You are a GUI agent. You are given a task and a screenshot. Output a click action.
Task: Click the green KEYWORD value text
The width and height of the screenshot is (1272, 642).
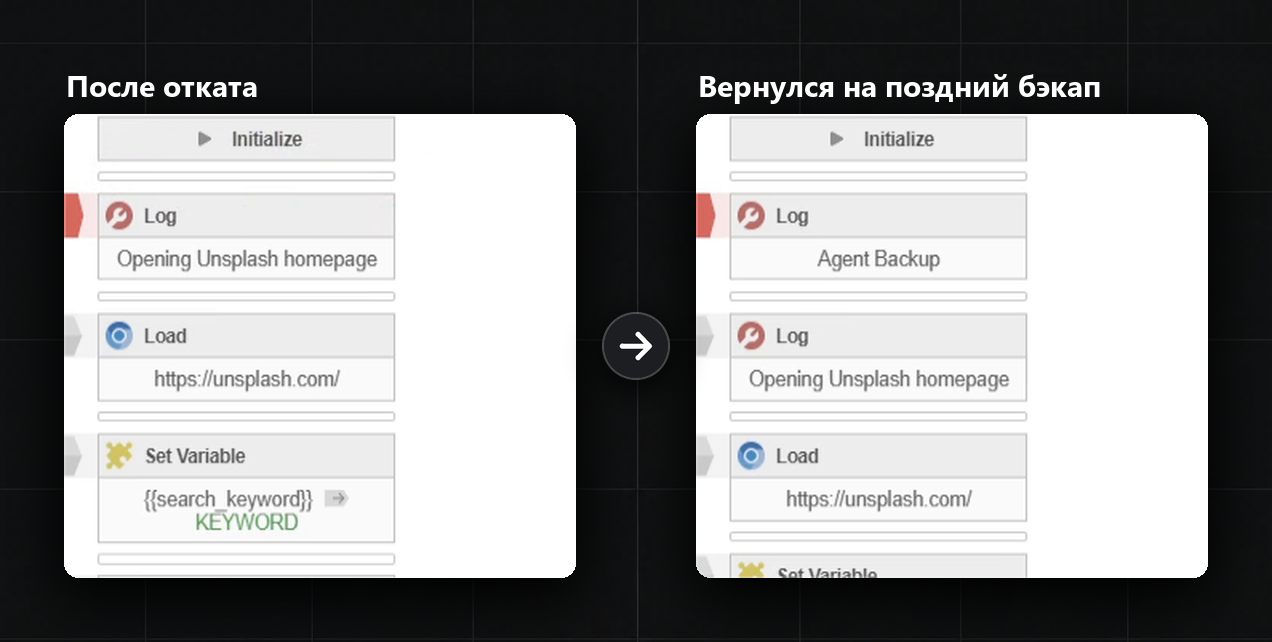(247, 522)
